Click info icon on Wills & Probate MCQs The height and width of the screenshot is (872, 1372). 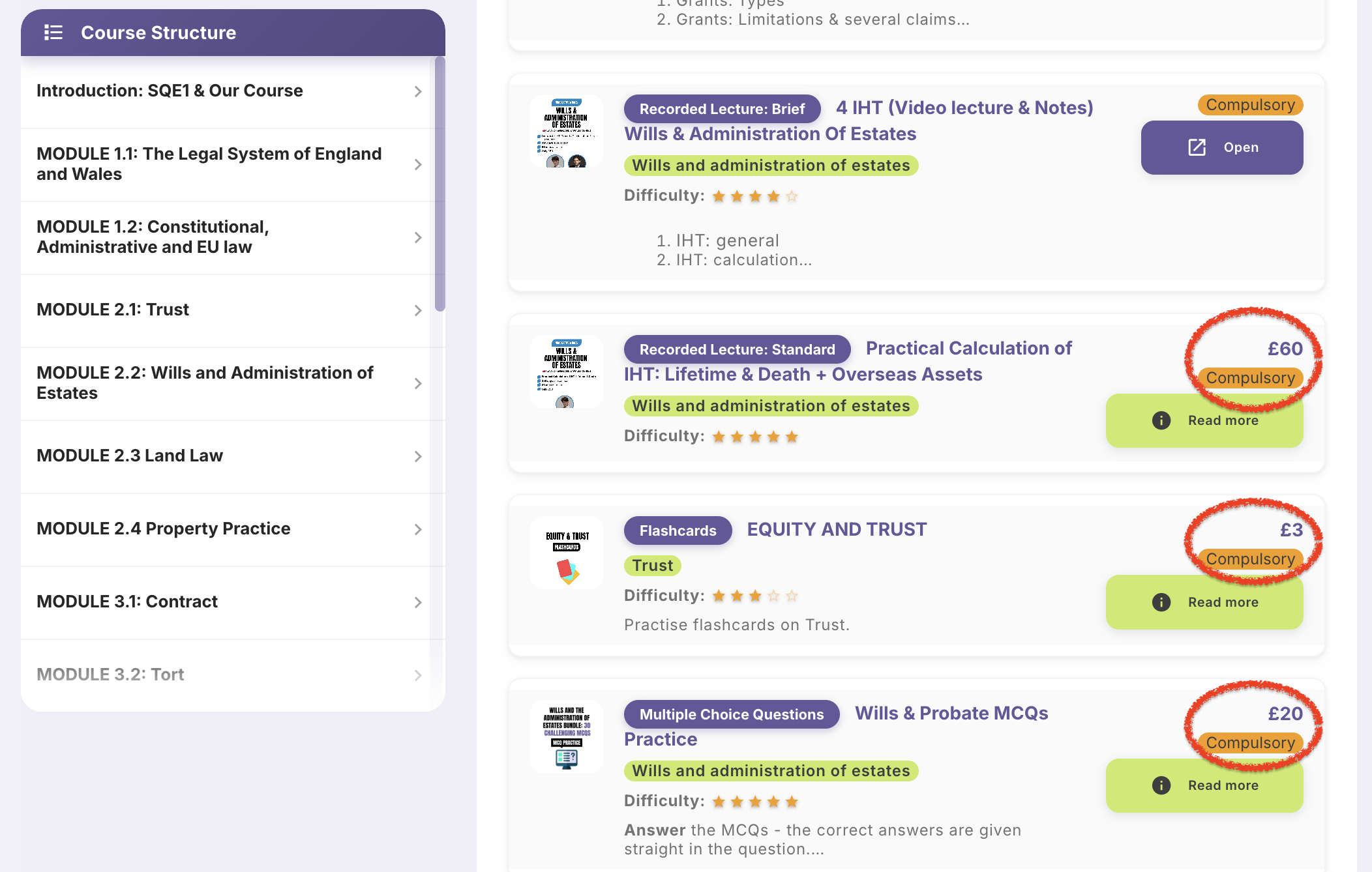point(1161,785)
